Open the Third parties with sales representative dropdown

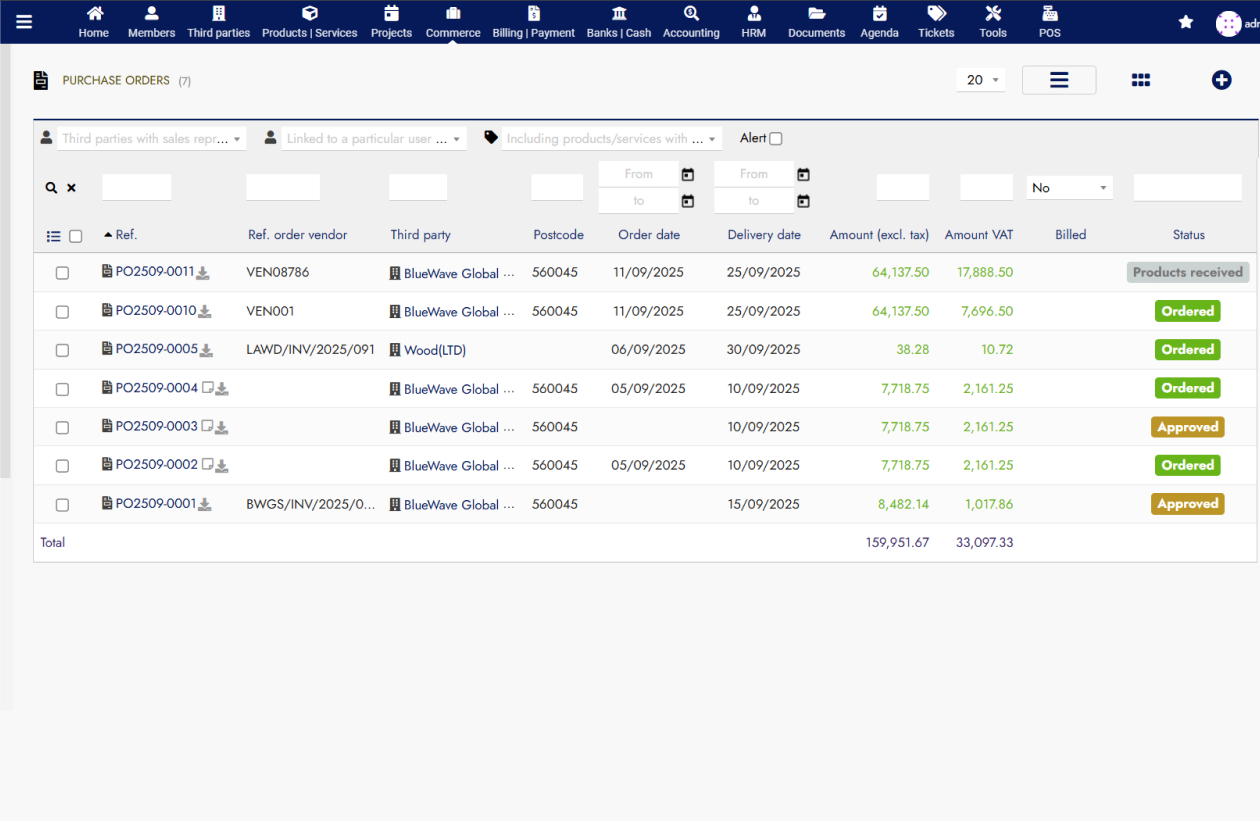point(152,139)
